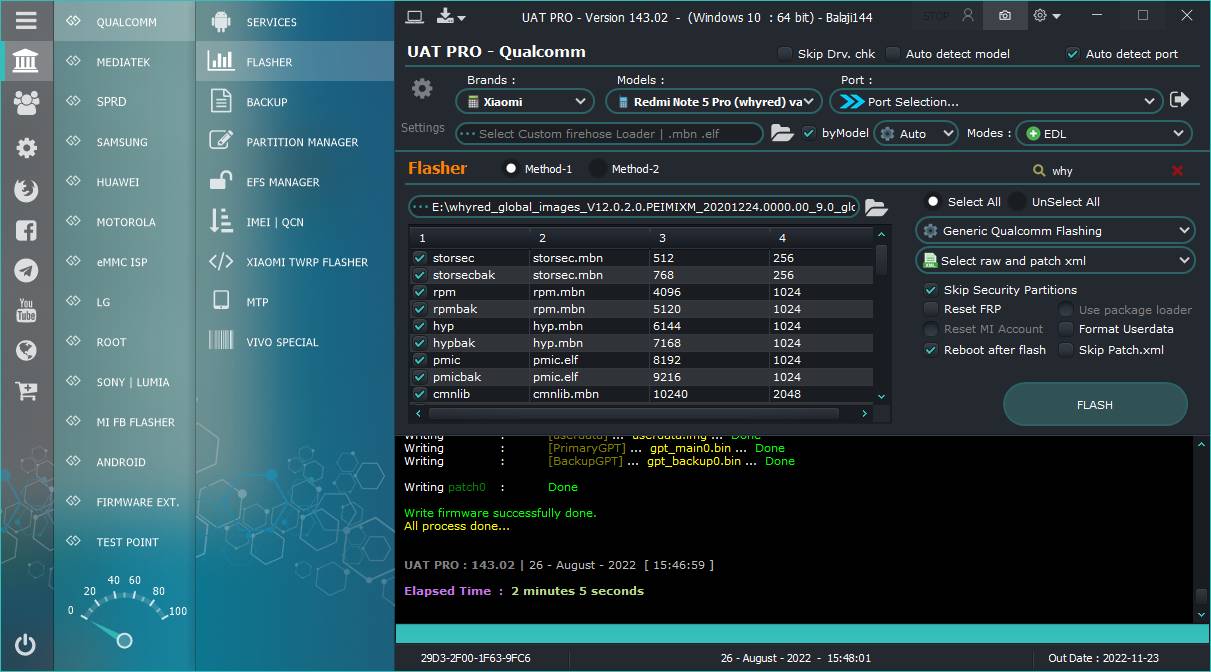Toggle Skip Drv. chk checkbox
The width and height of the screenshot is (1211, 672).
point(785,54)
